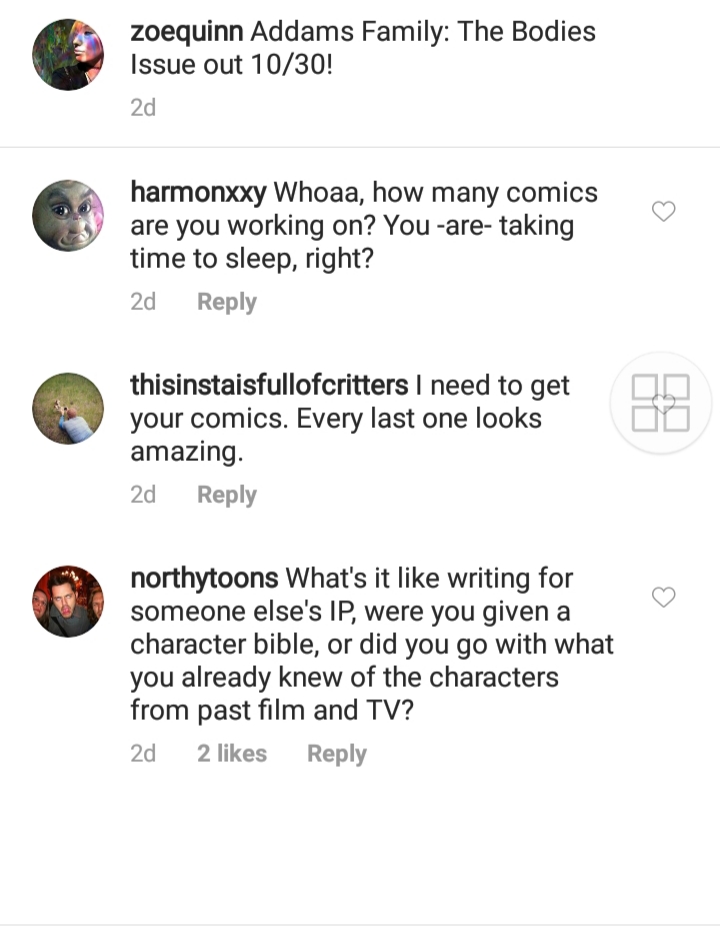The height and width of the screenshot is (933, 720).
Task: Select the Addams Family caption text
Action: point(363,48)
